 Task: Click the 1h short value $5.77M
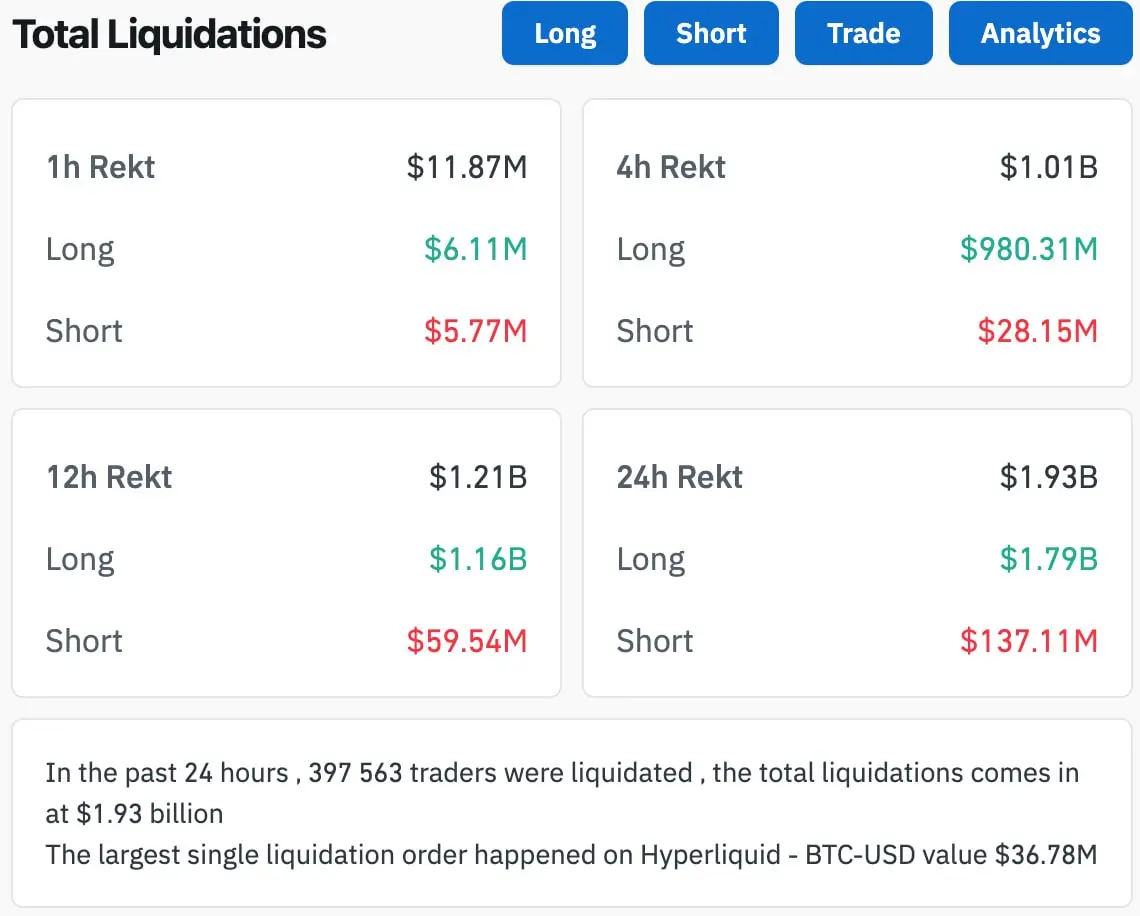[x=475, y=331]
